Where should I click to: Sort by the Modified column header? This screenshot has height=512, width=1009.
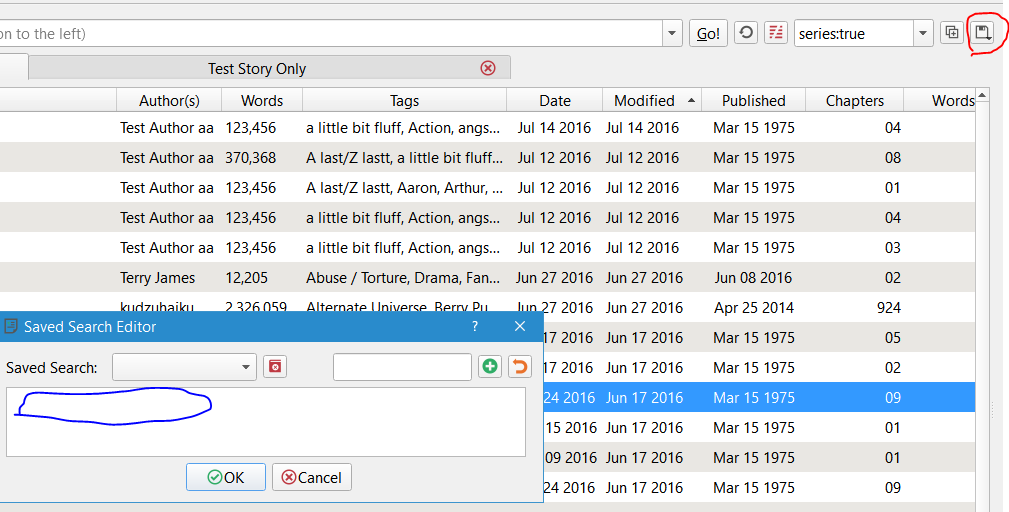coord(644,100)
